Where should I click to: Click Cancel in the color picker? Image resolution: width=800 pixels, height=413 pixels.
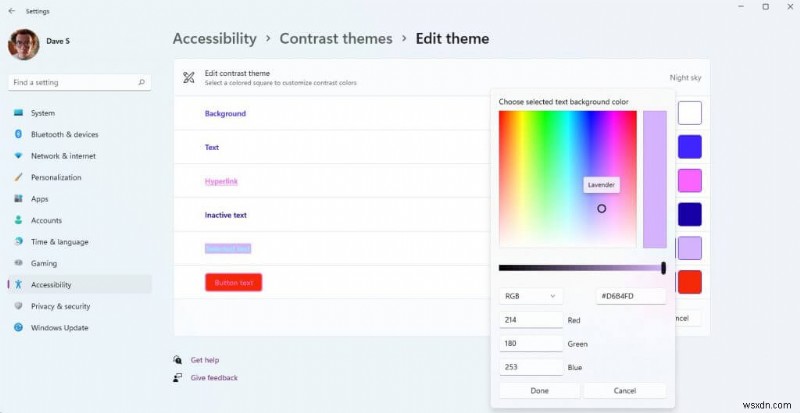[624, 391]
